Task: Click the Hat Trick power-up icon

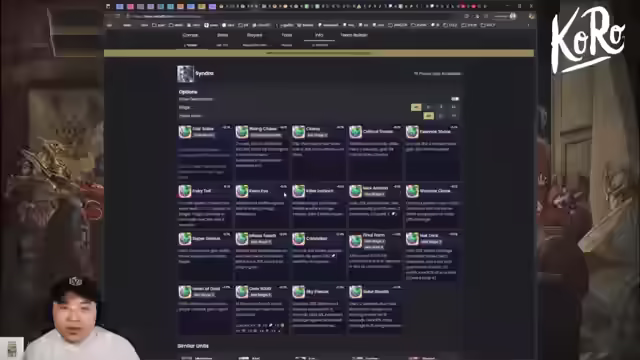Action: [x=412, y=238]
